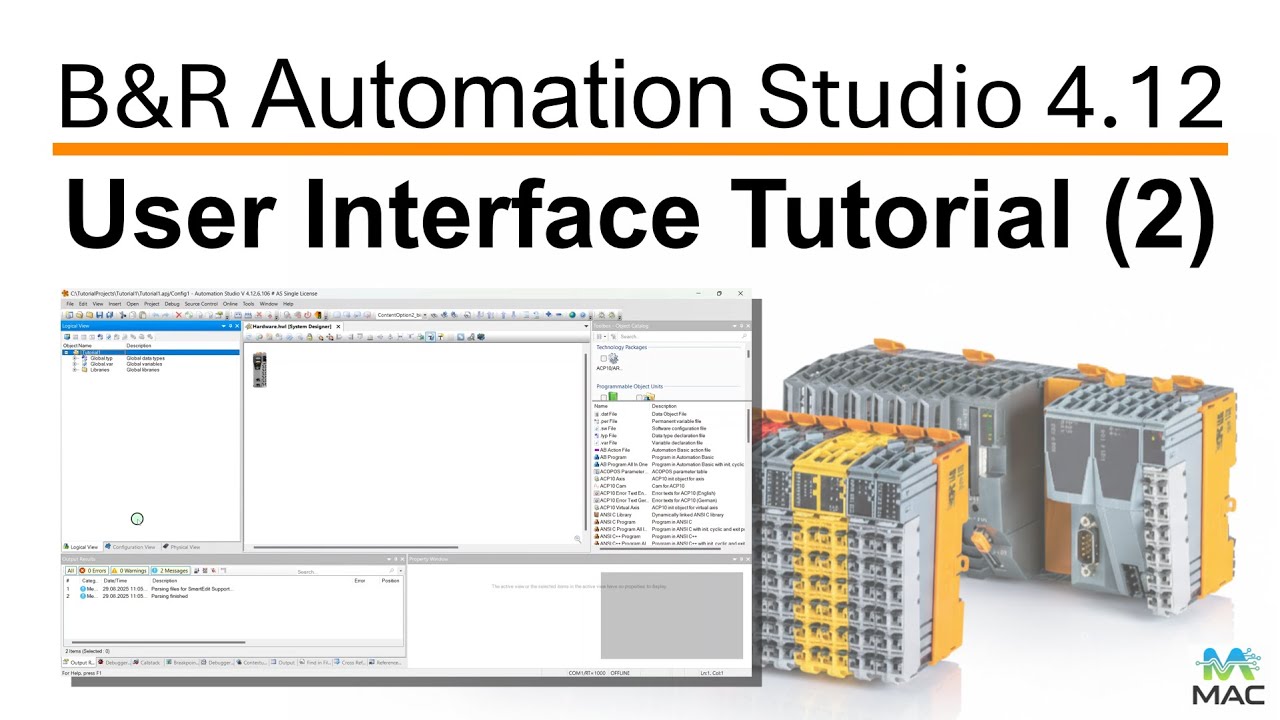Open the Find in Files bottom tab
Screen dimensions: 1280x720
(x=314, y=662)
